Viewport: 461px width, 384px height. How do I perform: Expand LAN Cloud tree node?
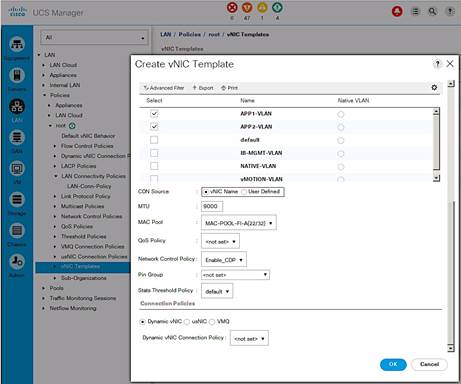(x=43, y=65)
